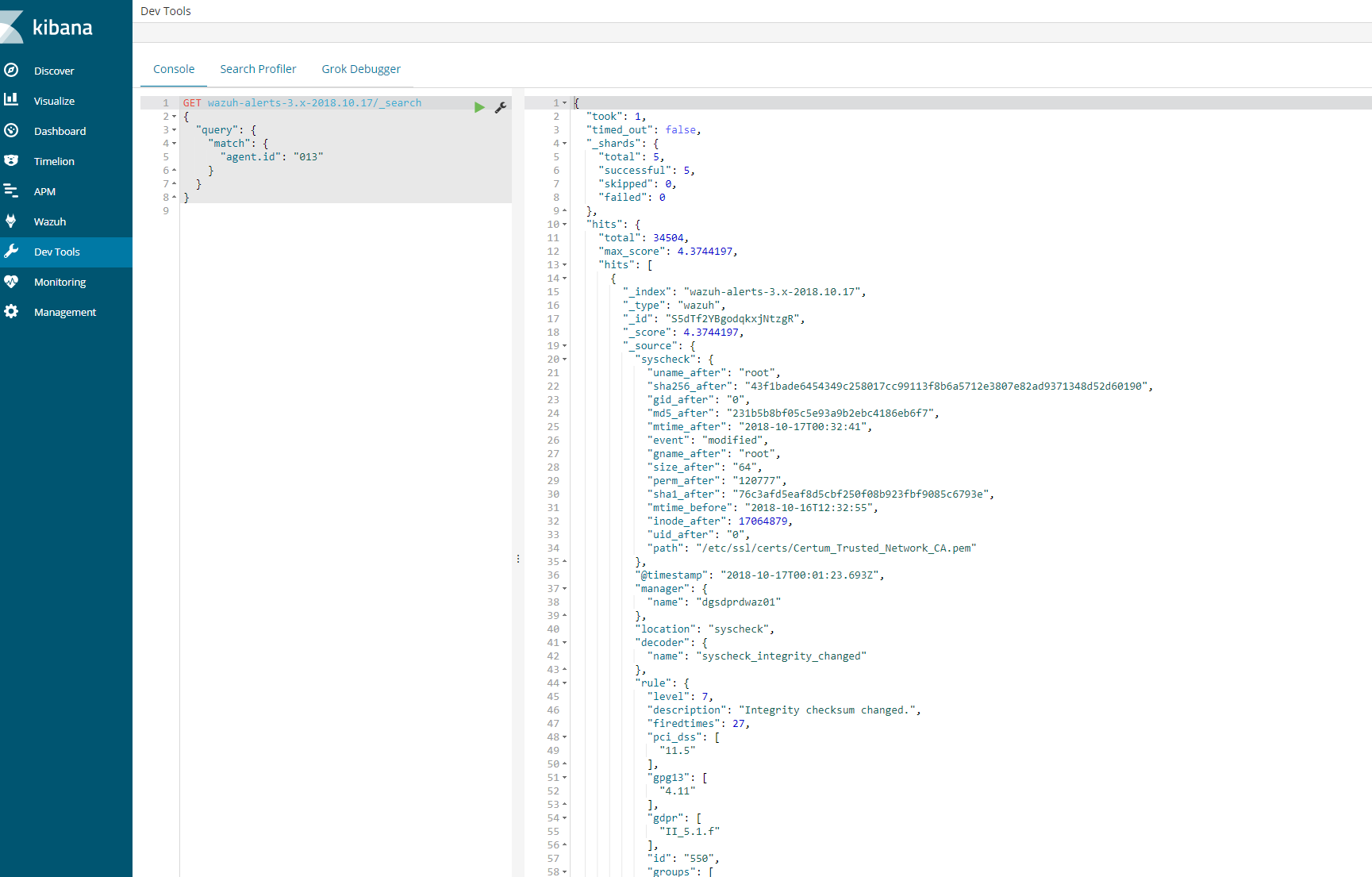Switch to the Search Profiler tab
This screenshot has width=1372, height=877.
click(258, 69)
